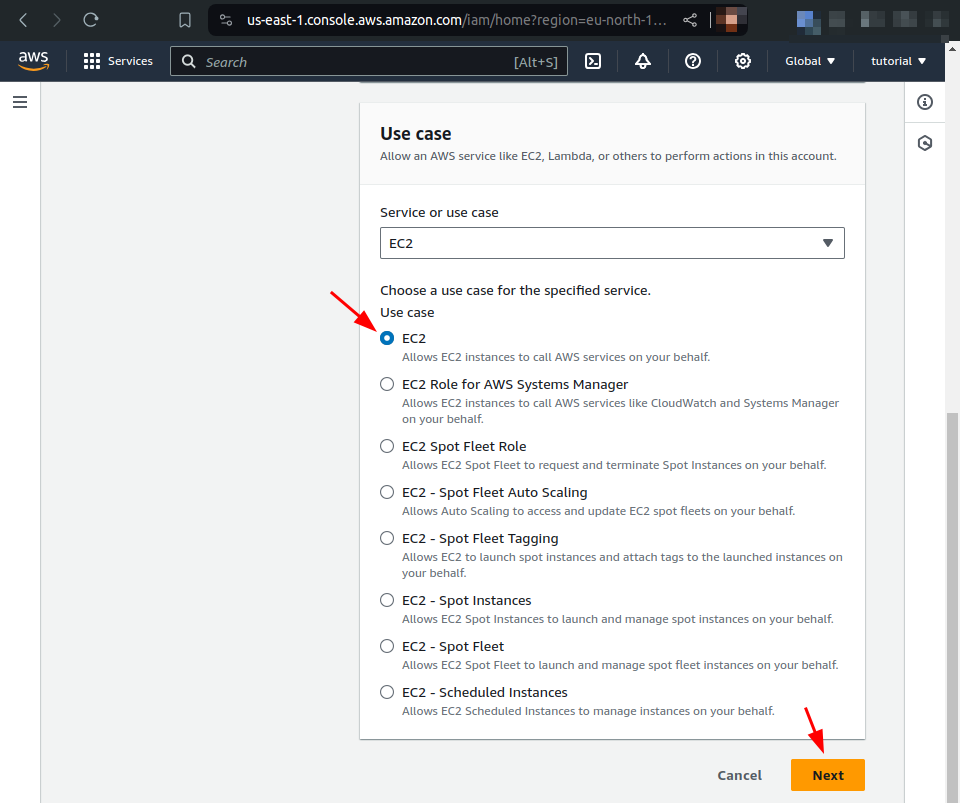
Task: Click the Next button
Action: point(827,775)
